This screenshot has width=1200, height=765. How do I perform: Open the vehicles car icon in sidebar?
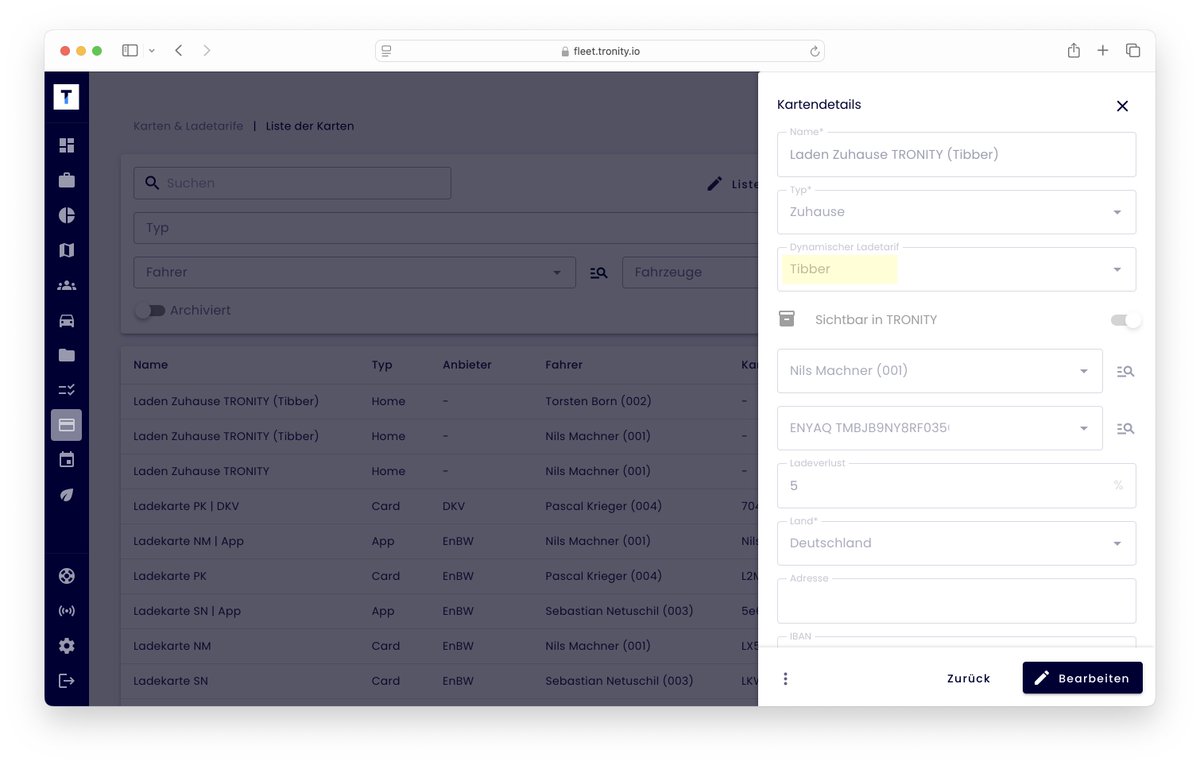tap(66, 320)
